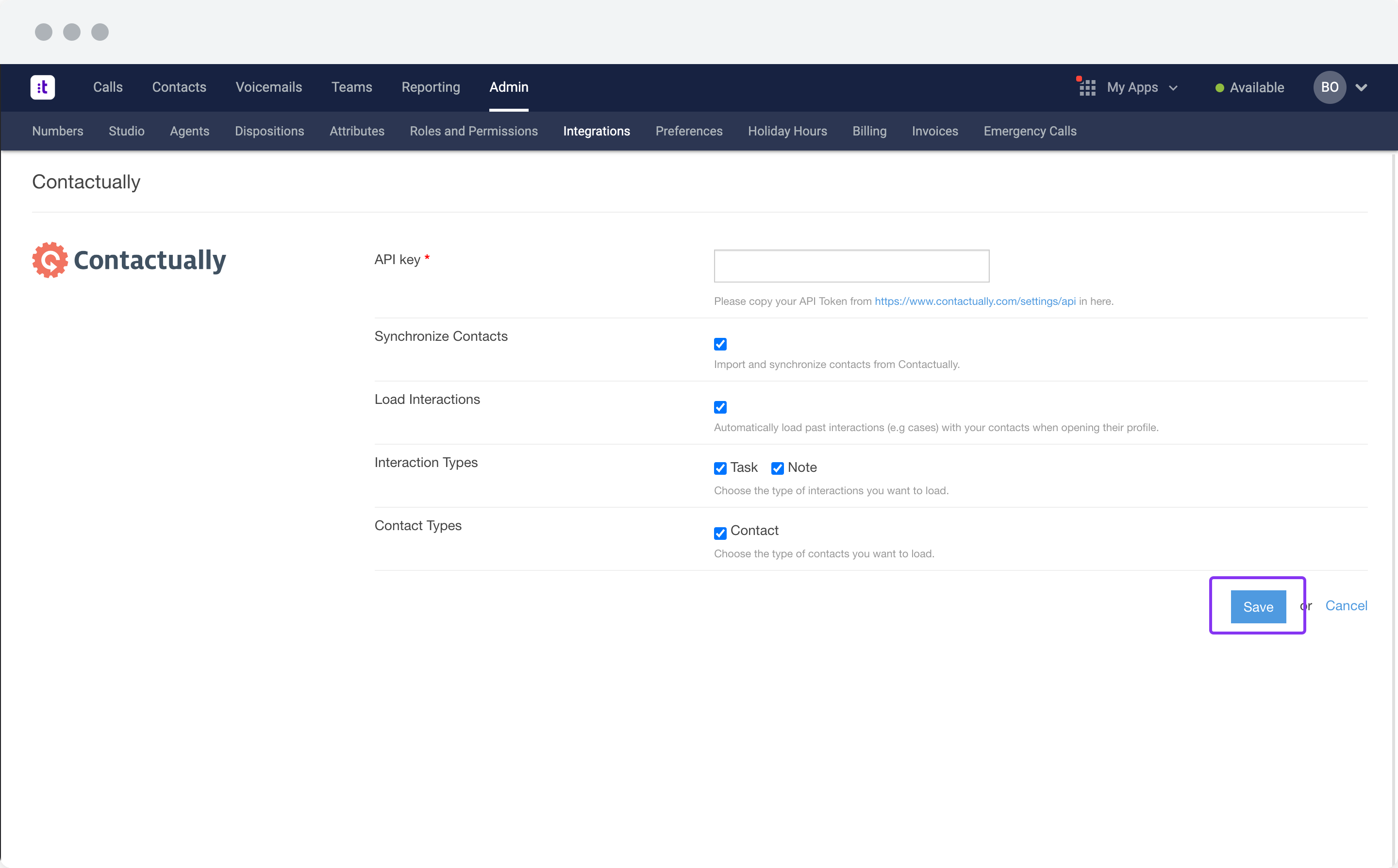Click the Talkdesk logo icon
This screenshot has height=868, width=1398.
[42, 87]
